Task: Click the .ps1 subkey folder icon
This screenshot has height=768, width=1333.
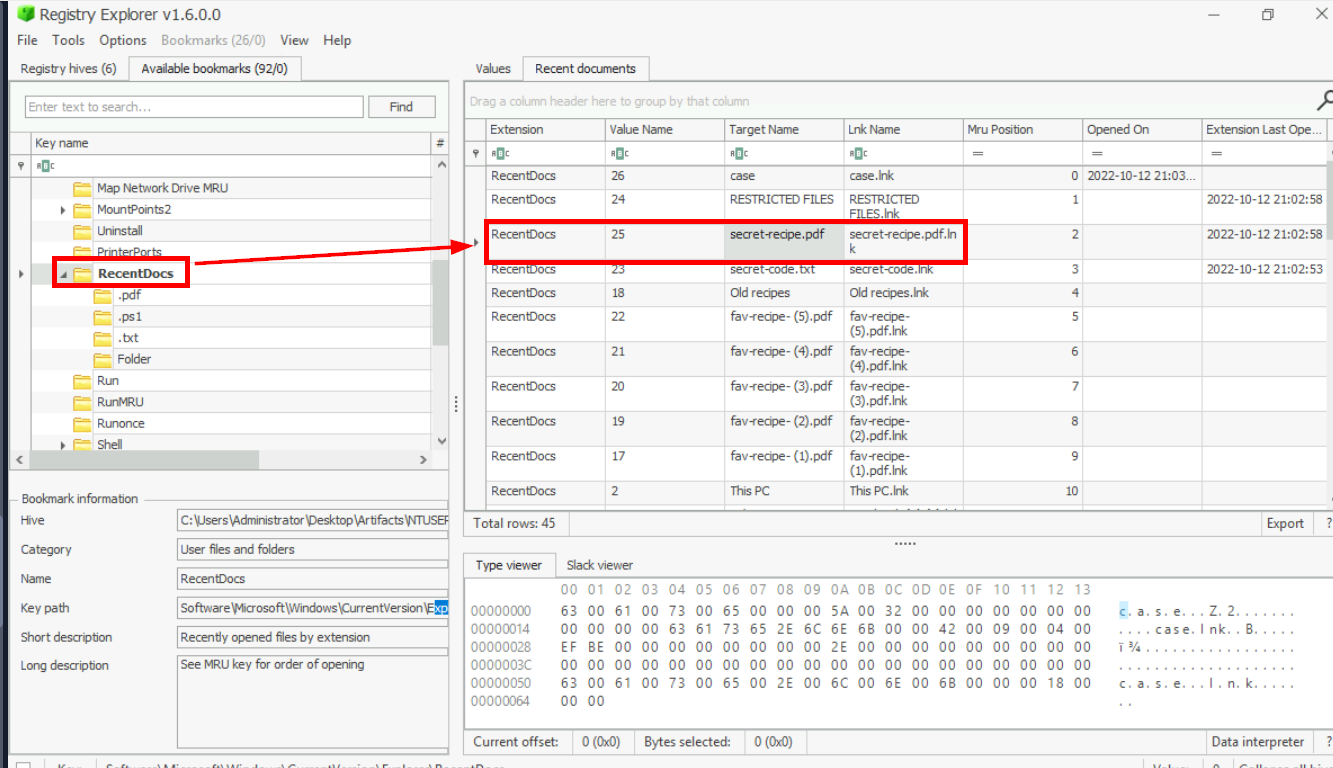Action: pos(103,317)
